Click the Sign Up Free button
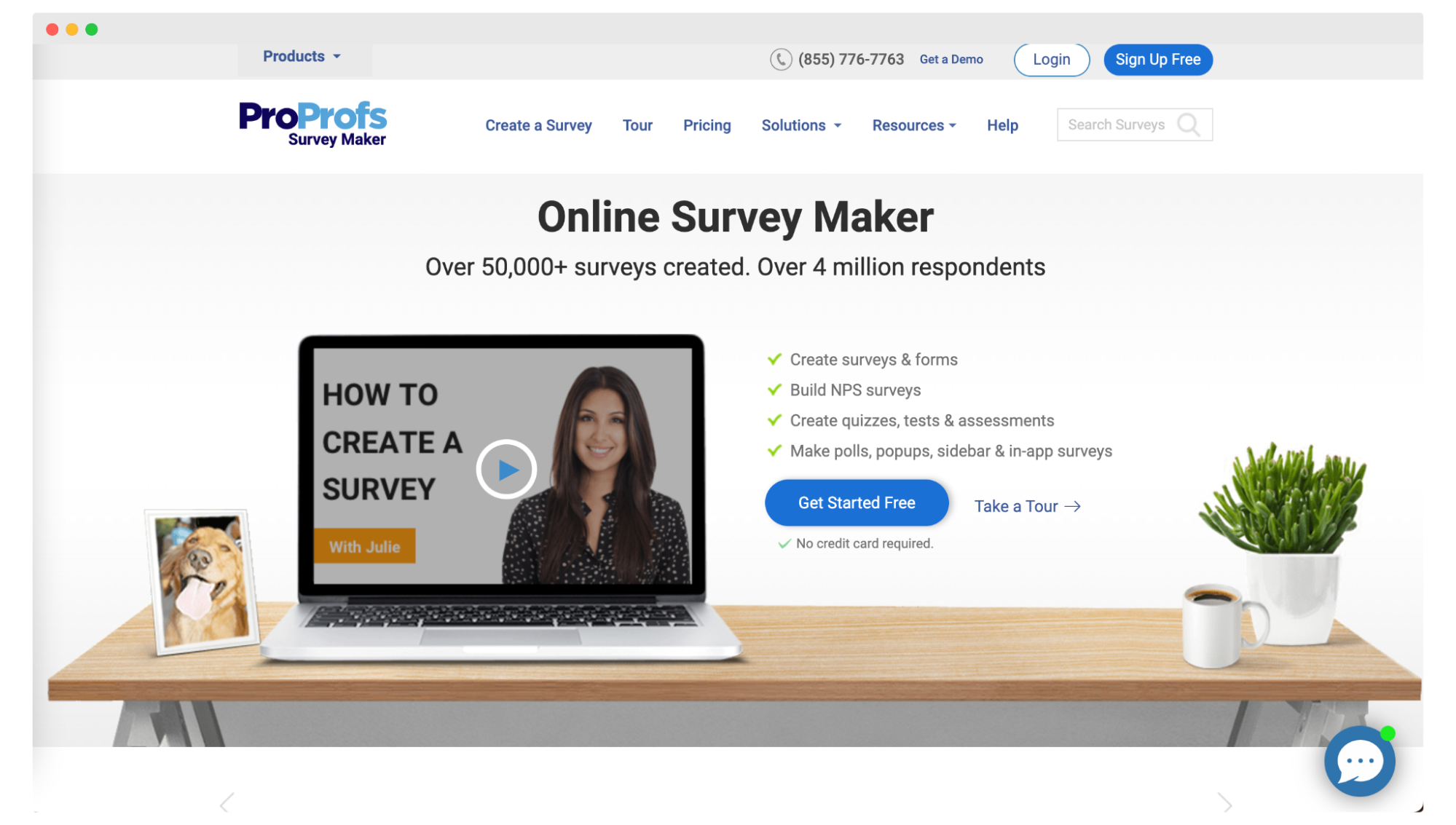 click(x=1158, y=60)
